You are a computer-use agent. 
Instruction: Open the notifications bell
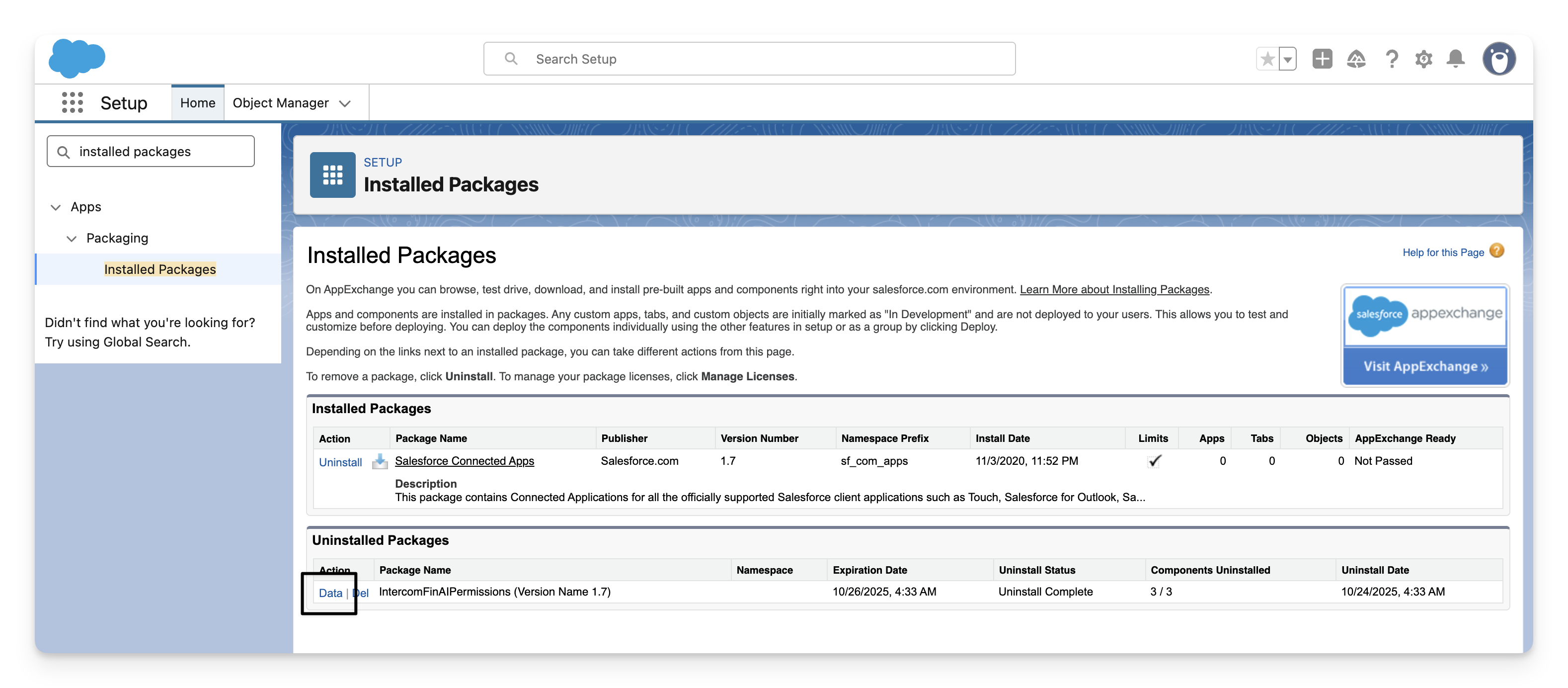pos(1456,59)
